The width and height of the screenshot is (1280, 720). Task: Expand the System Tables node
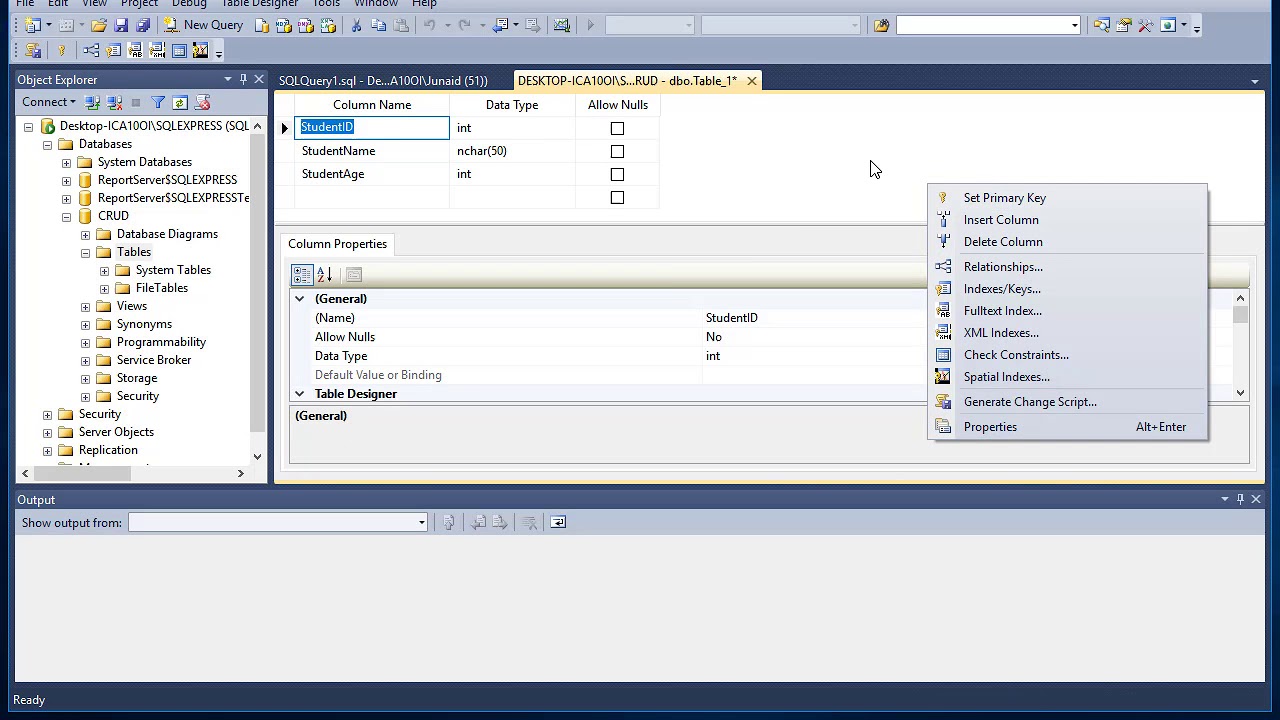coord(104,270)
